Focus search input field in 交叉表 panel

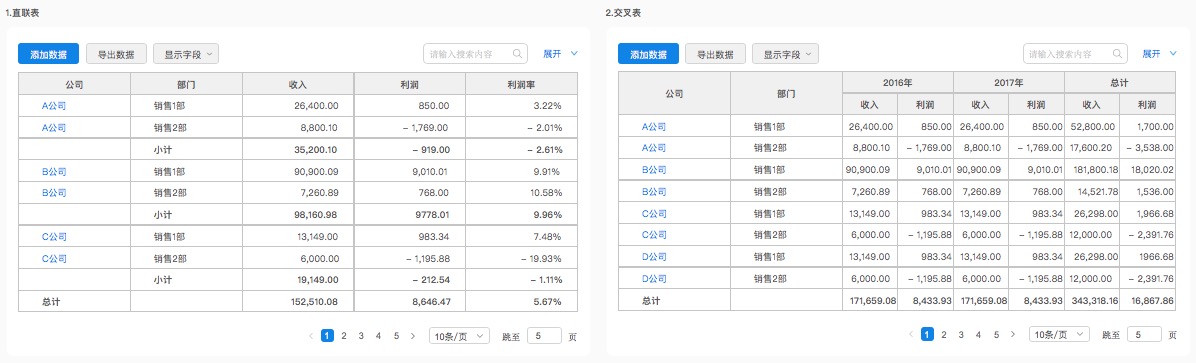coord(1075,54)
